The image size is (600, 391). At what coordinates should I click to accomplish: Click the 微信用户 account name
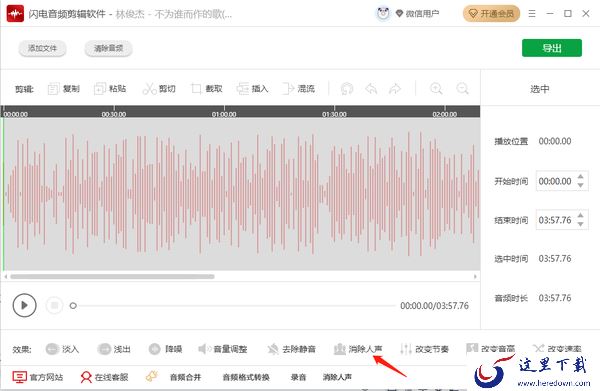[422, 14]
